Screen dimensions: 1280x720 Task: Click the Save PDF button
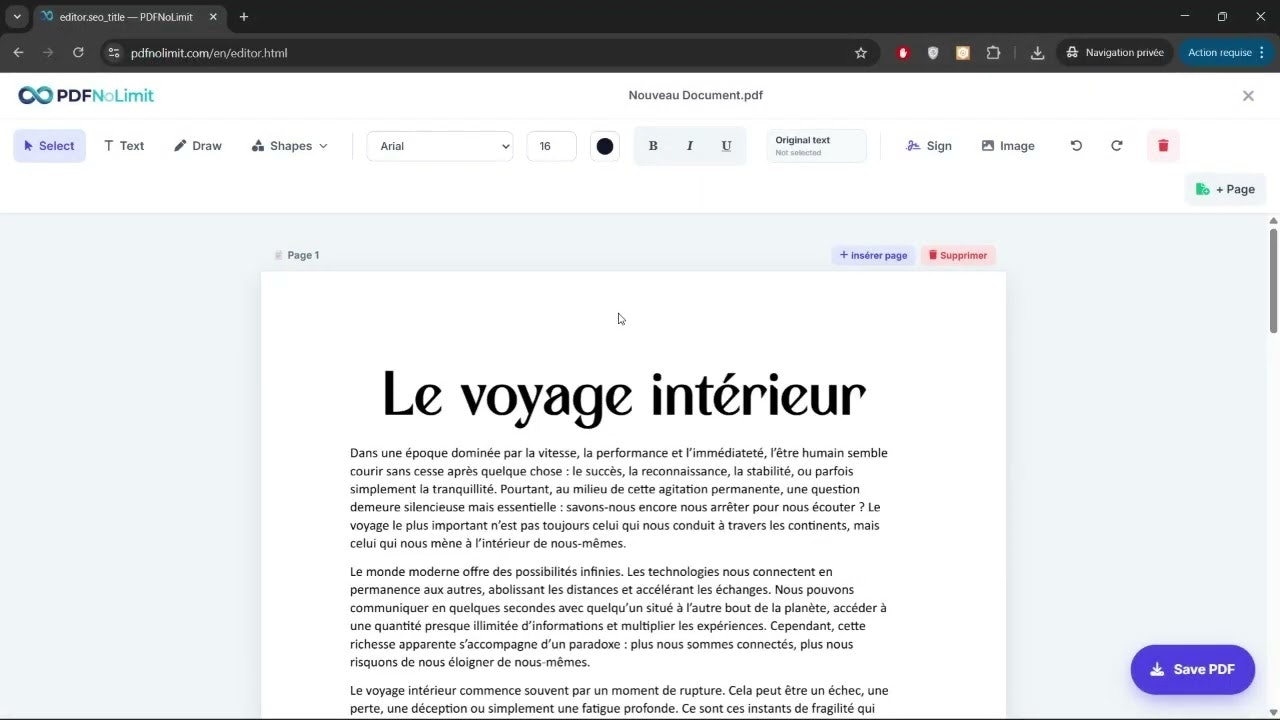(x=1192, y=669)
